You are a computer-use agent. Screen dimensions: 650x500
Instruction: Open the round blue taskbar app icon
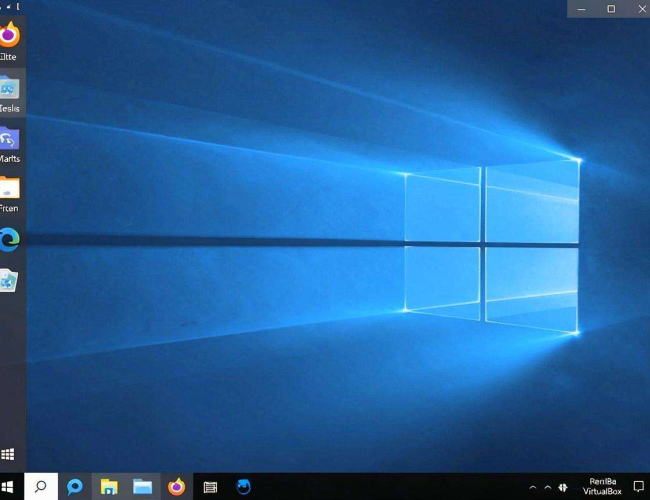tap(243, 486)
